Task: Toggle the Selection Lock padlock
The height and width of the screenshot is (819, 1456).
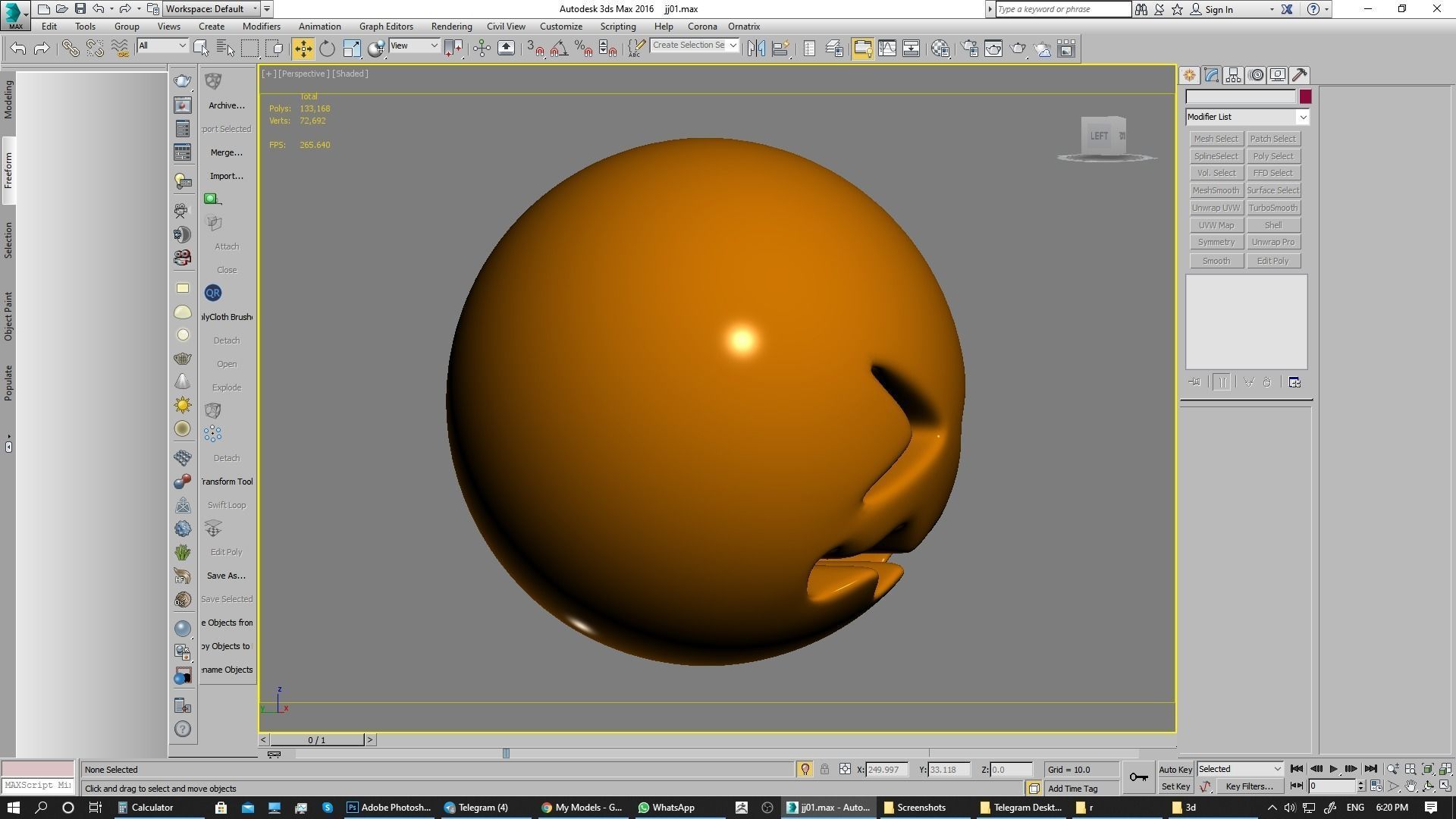Action: (x=824, y=769)
